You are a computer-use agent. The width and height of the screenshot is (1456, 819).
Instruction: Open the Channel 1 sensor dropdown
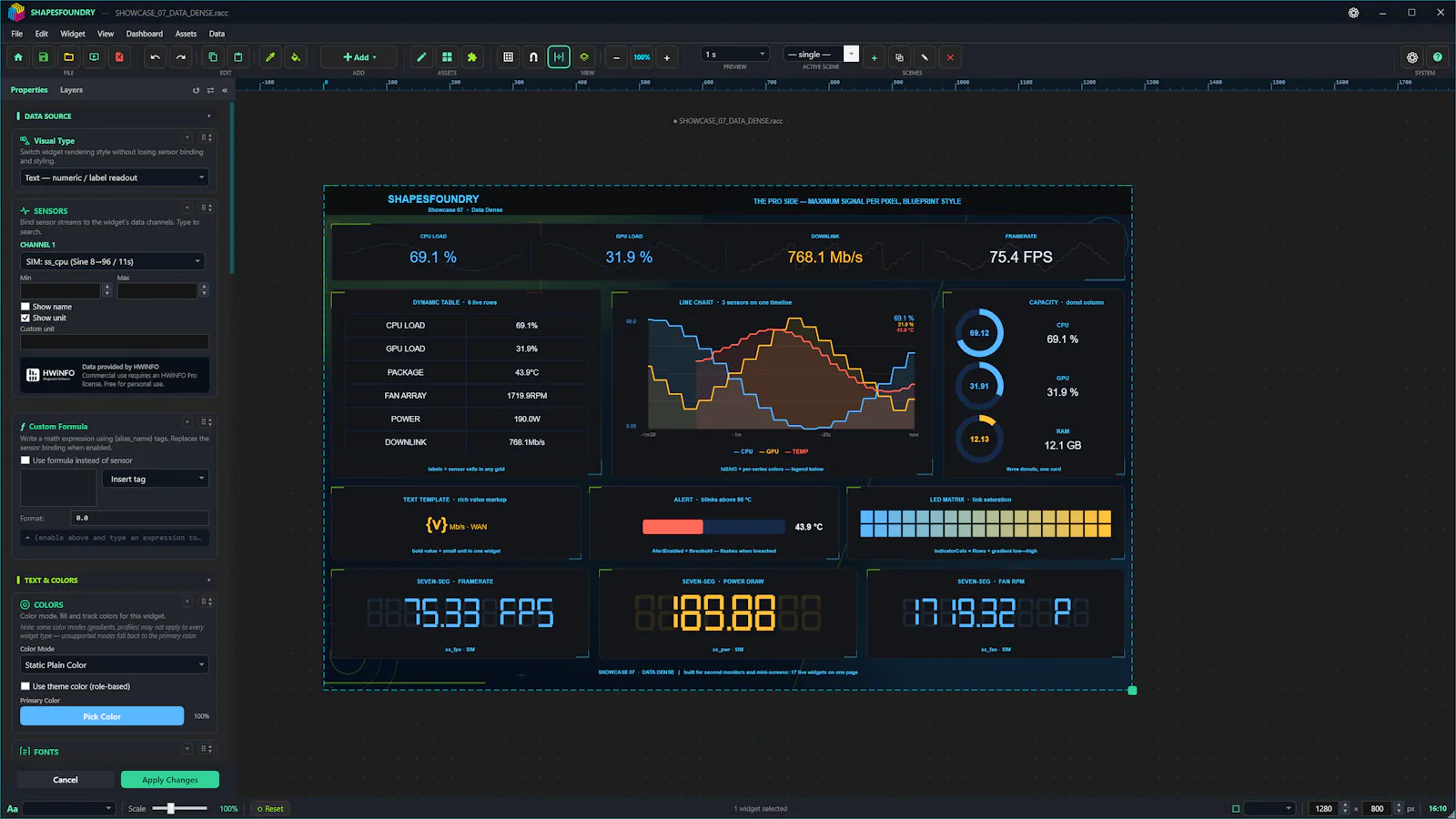(112, 261)
